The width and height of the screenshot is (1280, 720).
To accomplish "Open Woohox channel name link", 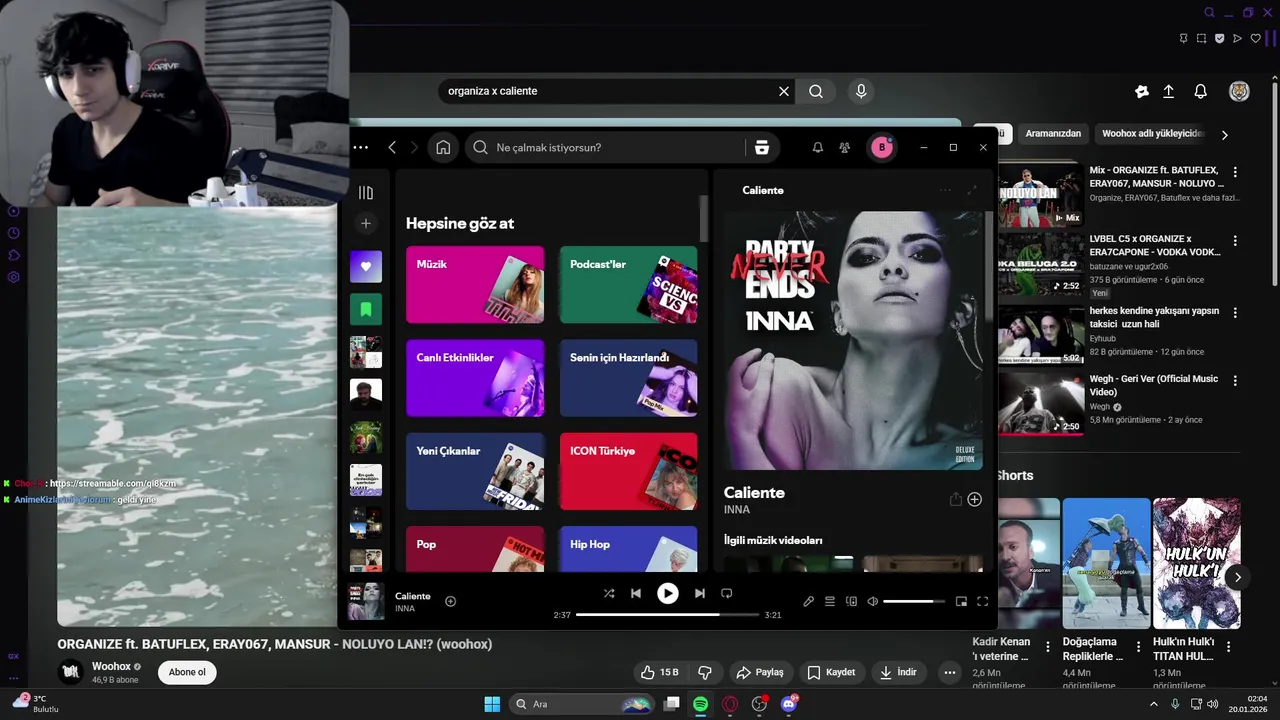I will click(112, 666).
